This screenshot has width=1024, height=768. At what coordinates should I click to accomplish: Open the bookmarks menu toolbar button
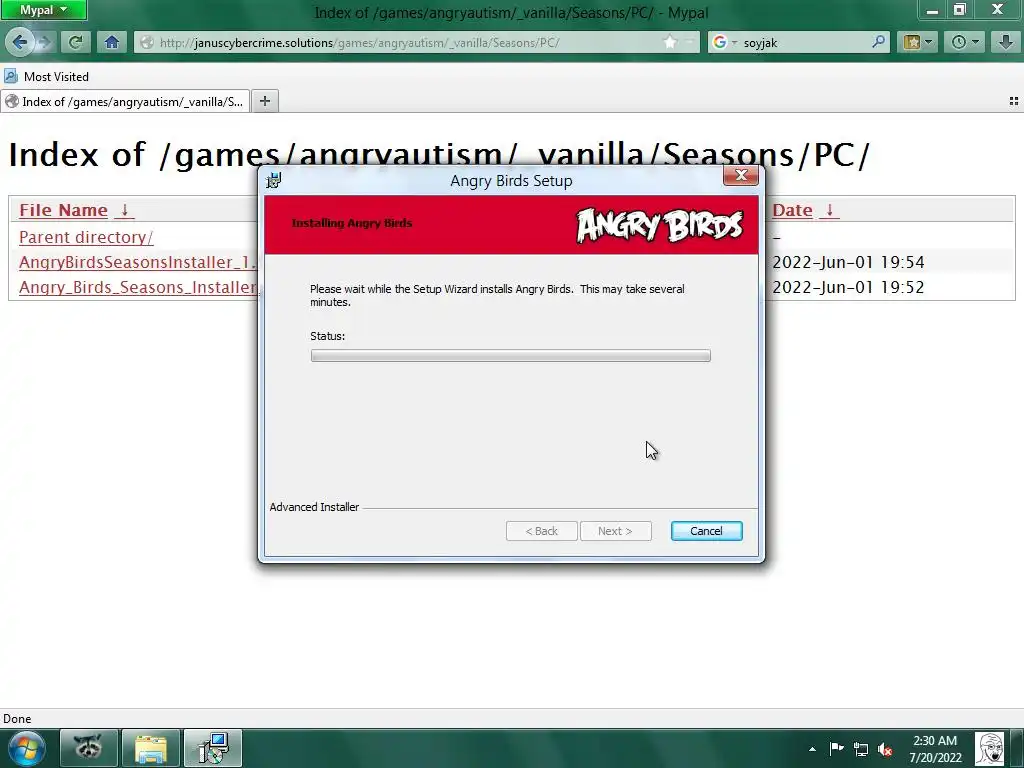[918, 42]
